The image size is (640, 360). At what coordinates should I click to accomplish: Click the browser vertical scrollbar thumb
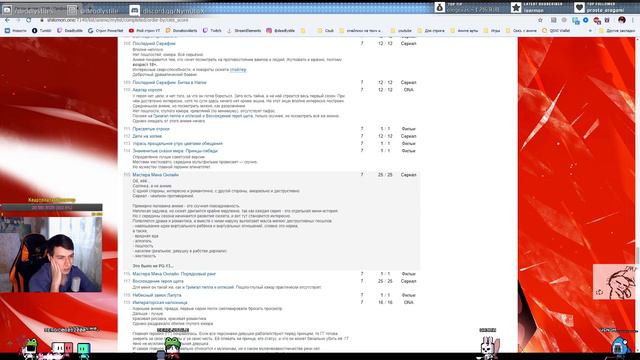[x=638, y=255]
